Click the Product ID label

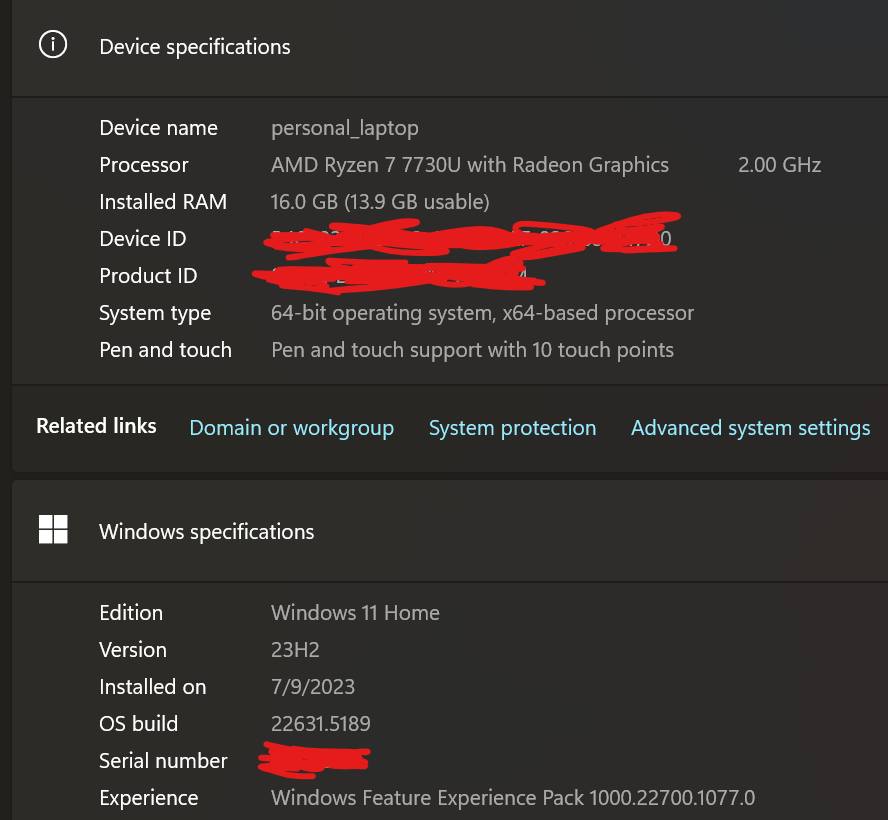click(x=148, y=276)
